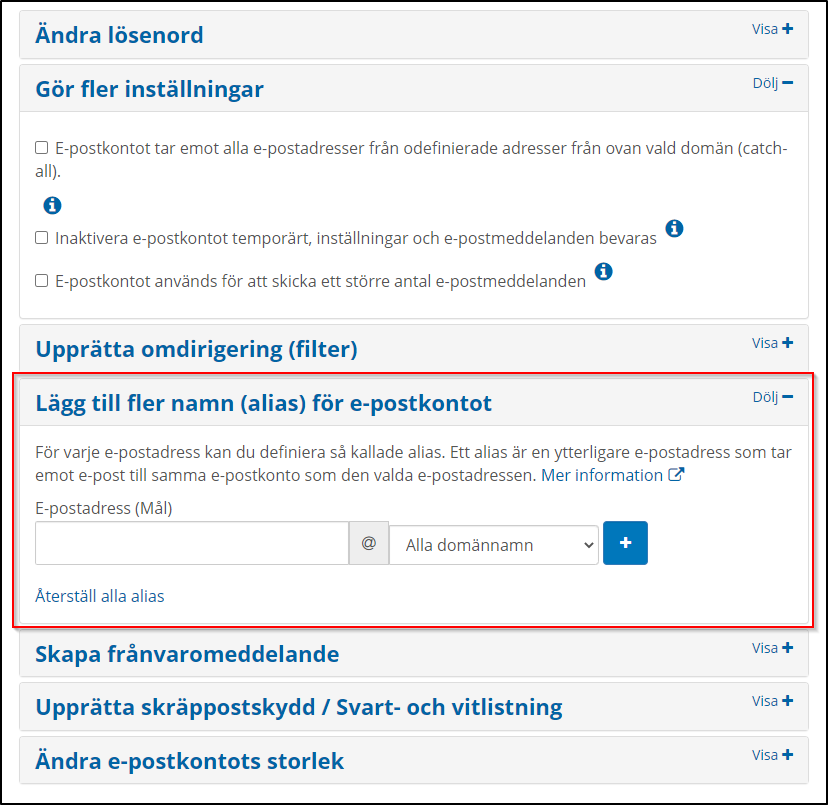The image size is (828, 805).
Task: Tick the större antal e-postmeddelanden checkbox
Action: tap(42, 281)
